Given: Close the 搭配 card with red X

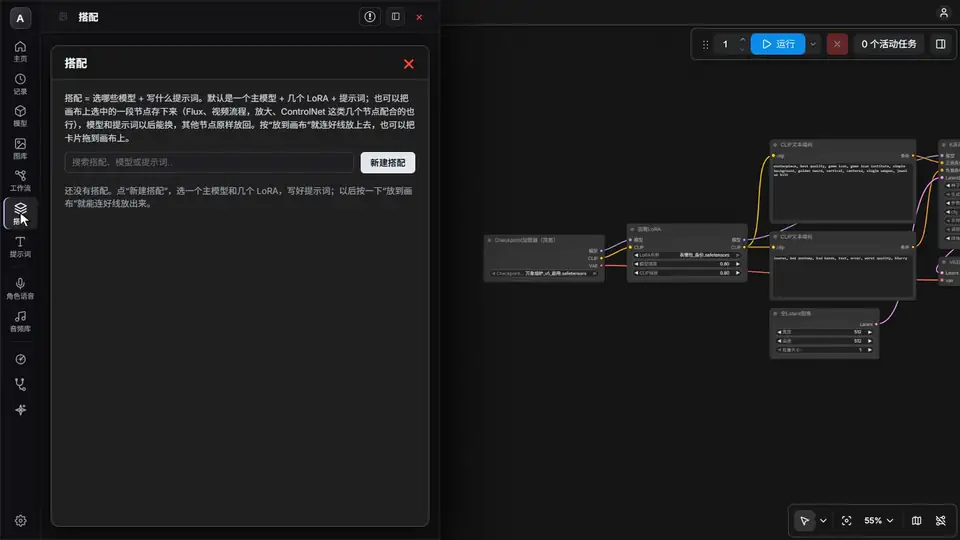Looking at the screenshot, I should [x=409, y=64].
